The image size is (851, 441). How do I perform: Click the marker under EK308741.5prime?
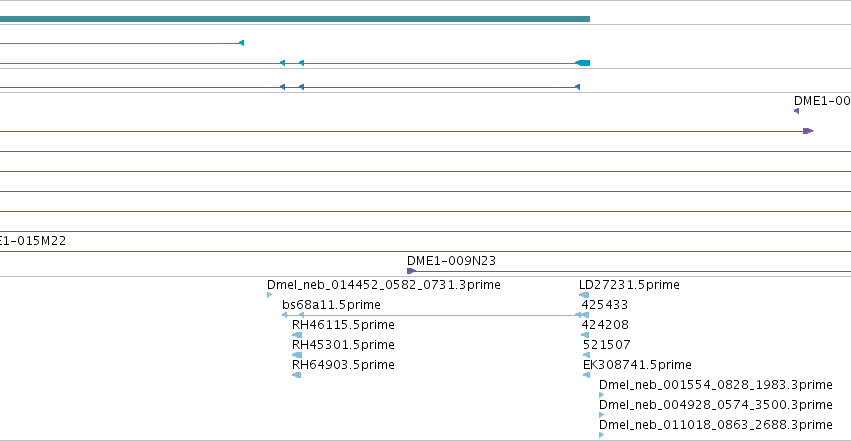[586, 375]
